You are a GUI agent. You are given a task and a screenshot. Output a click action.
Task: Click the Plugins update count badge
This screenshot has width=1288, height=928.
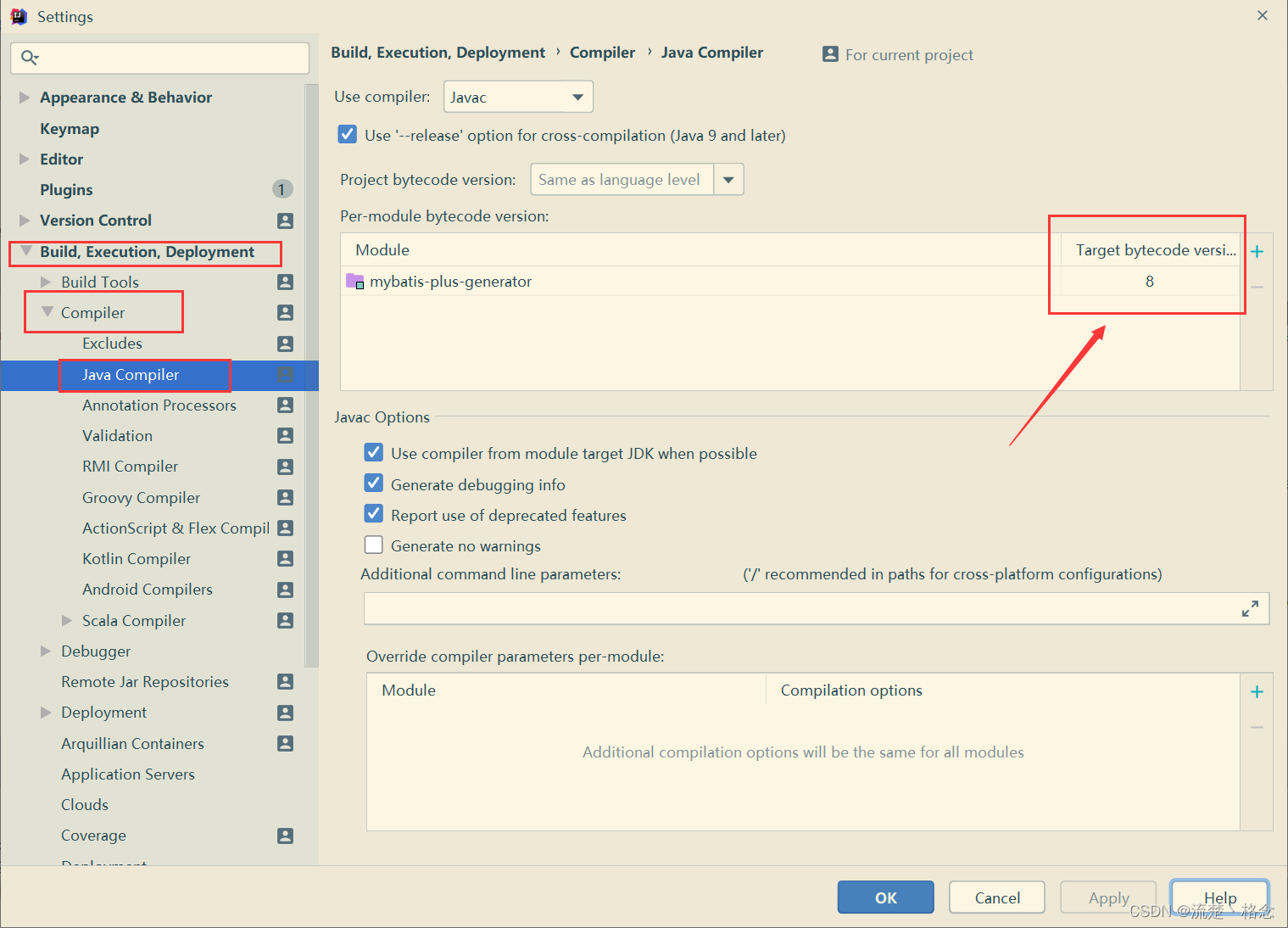[x=282, y=189]
